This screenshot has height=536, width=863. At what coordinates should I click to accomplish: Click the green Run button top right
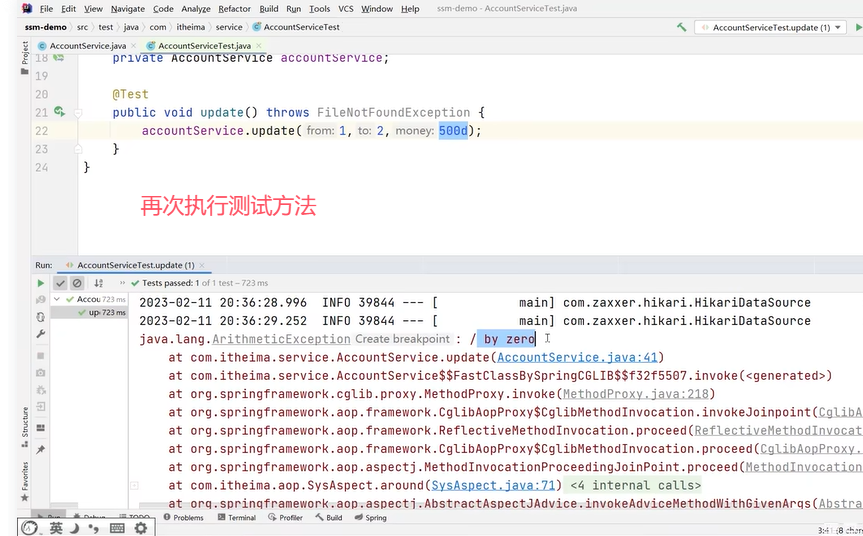tap(858, 27)
